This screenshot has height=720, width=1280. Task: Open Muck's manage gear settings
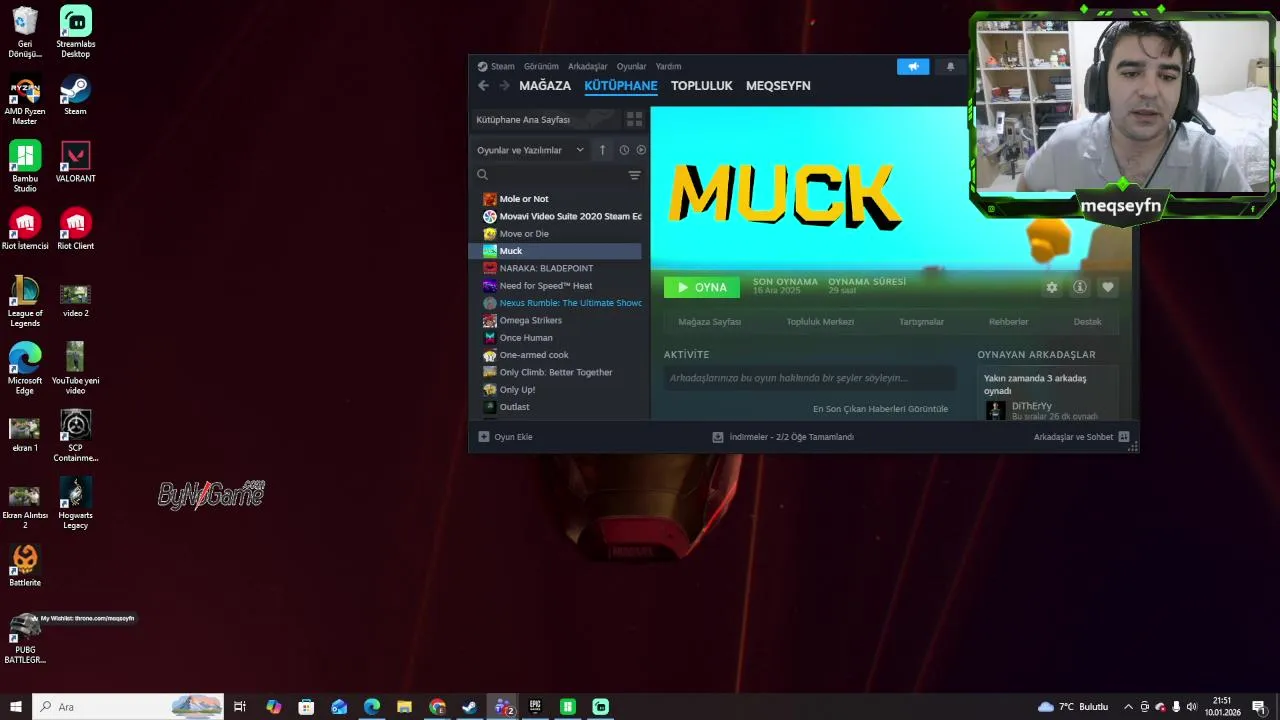(1052, 287)
